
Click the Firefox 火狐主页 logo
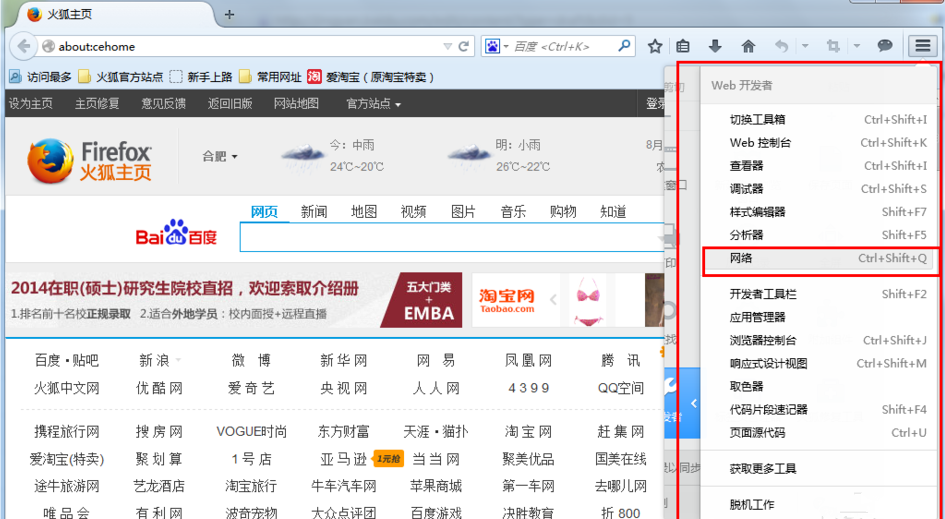tap(90, 160)
